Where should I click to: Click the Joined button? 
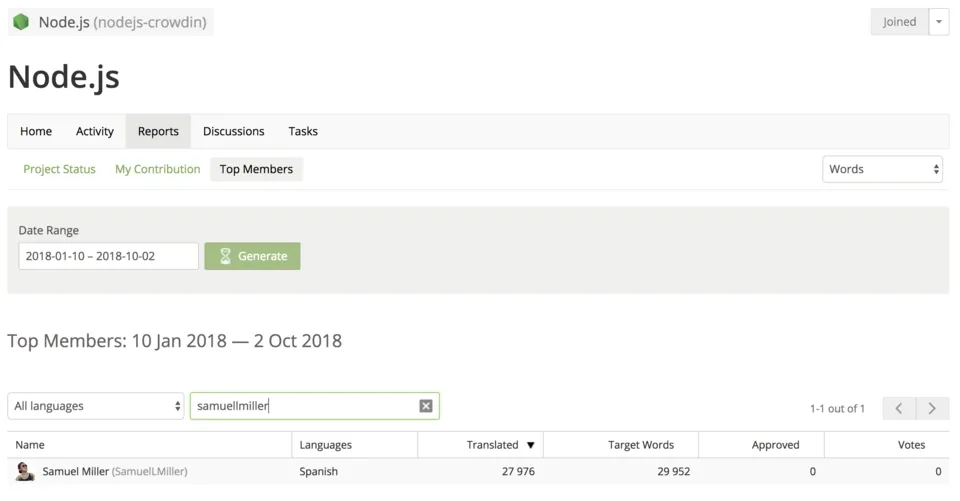point(899,22)
